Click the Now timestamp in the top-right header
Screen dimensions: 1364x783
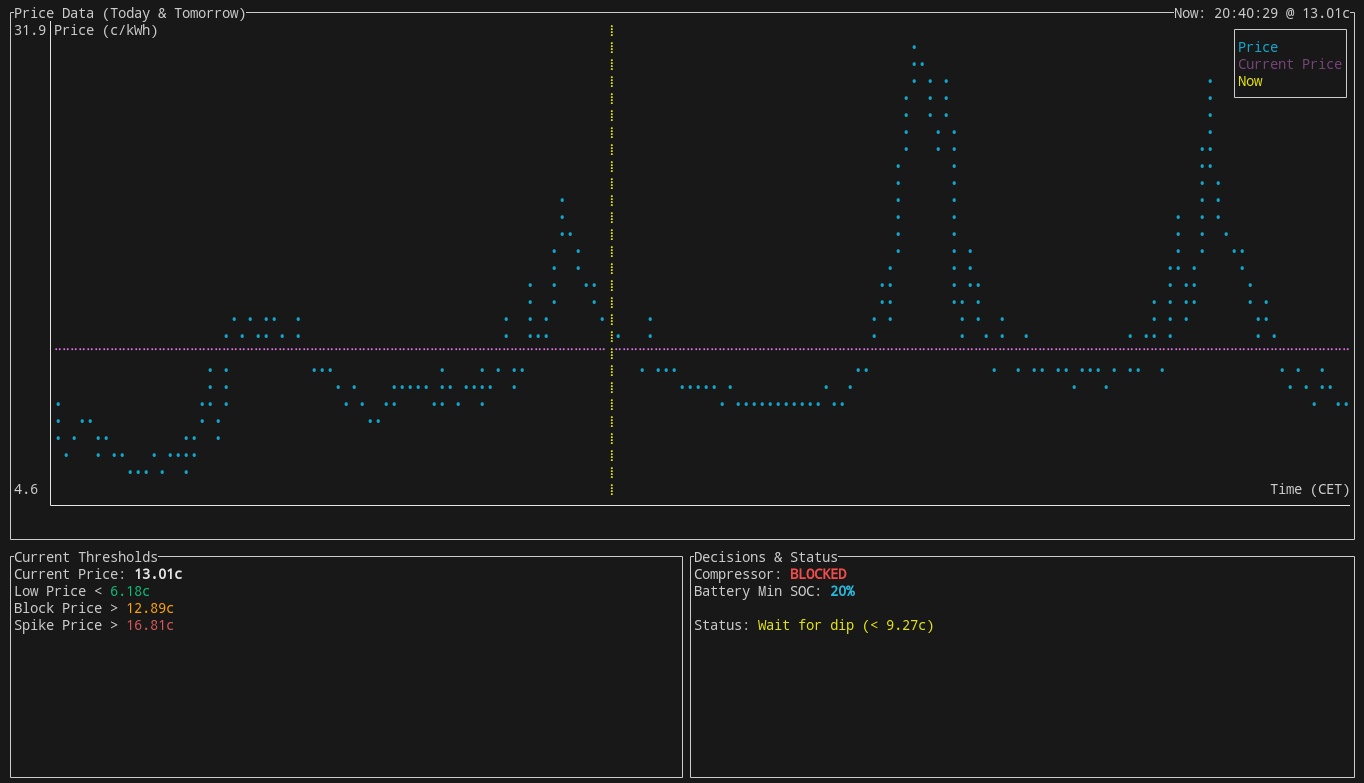click(x=1261, y=13)
